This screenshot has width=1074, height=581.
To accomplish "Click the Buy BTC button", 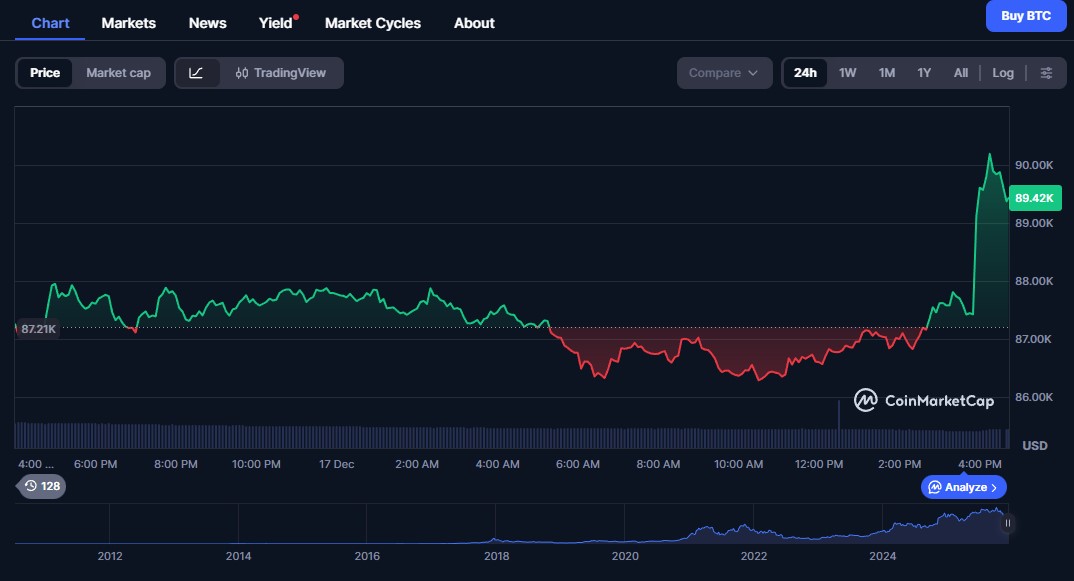I will pyautogui.click(x=1026, y=16).
